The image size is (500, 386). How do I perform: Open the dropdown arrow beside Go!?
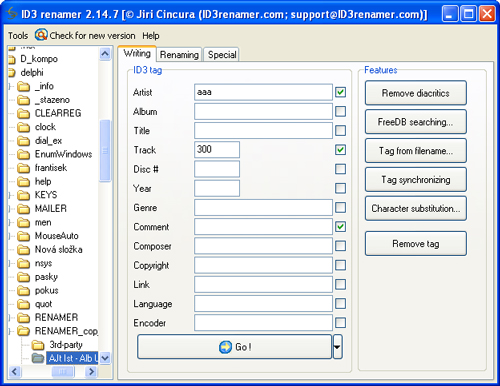pyautogui.click(x=337, y=347)
